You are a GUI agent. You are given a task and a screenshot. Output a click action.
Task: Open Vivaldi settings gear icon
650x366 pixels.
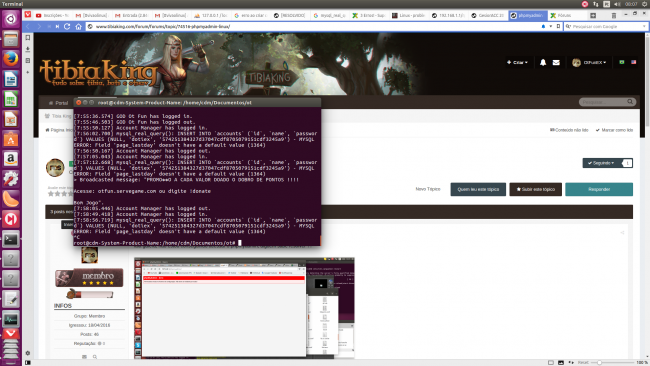click(27, 353)
